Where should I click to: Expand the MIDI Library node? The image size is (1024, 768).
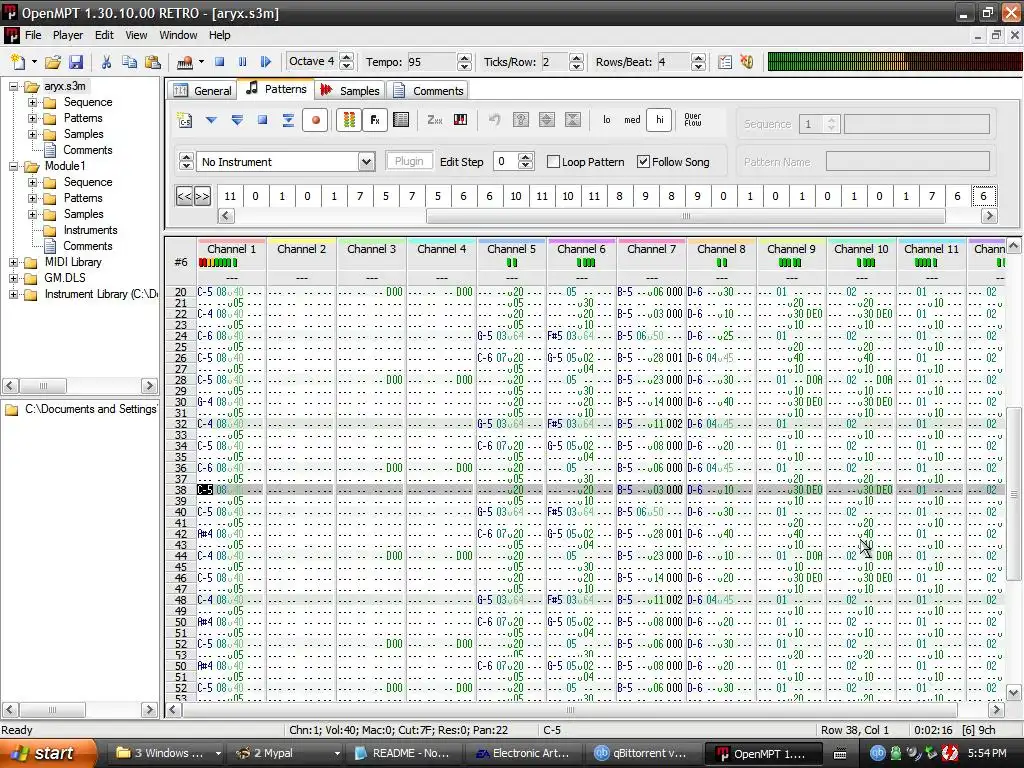13,263
